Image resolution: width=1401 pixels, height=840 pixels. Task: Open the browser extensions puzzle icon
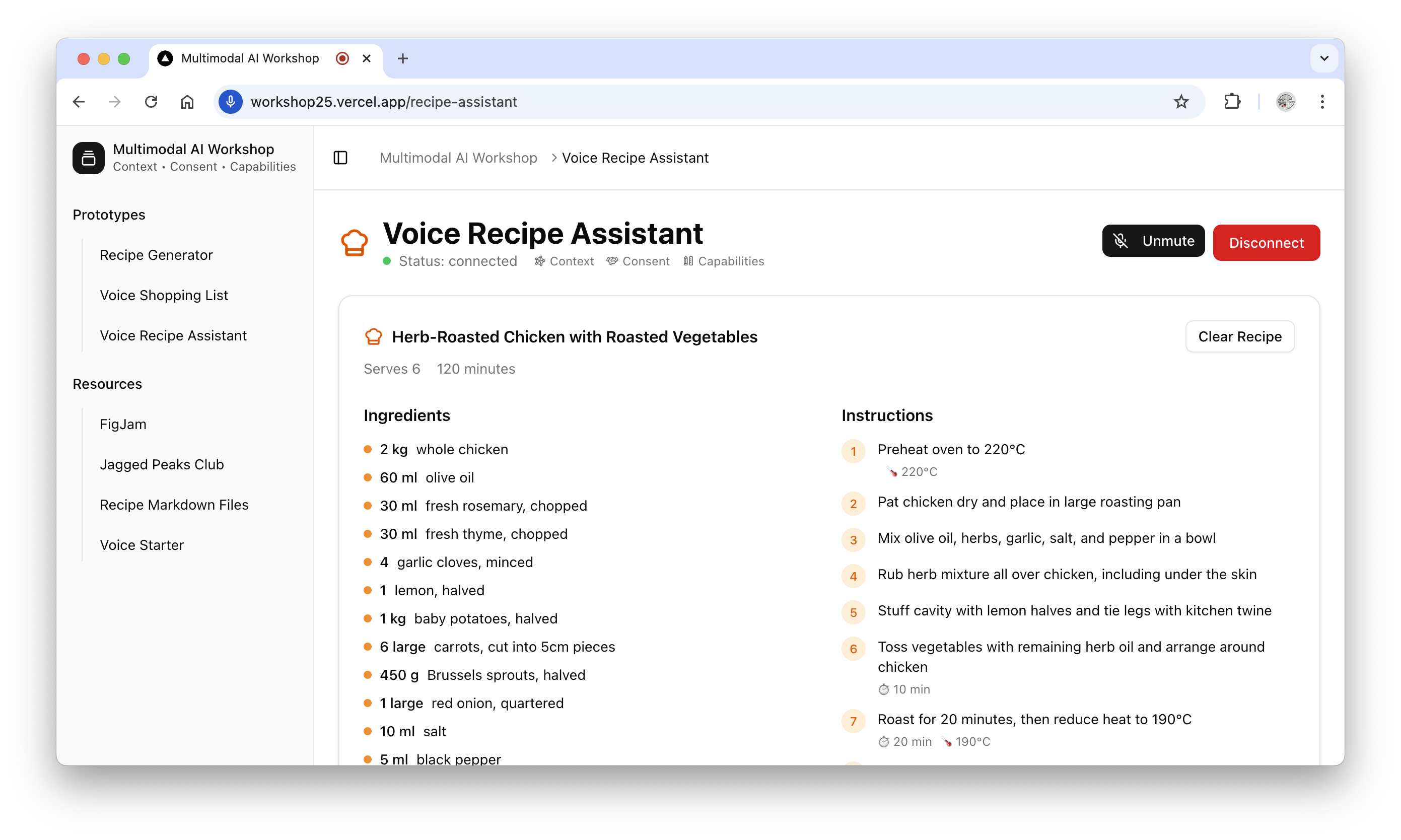point(1232,101)
